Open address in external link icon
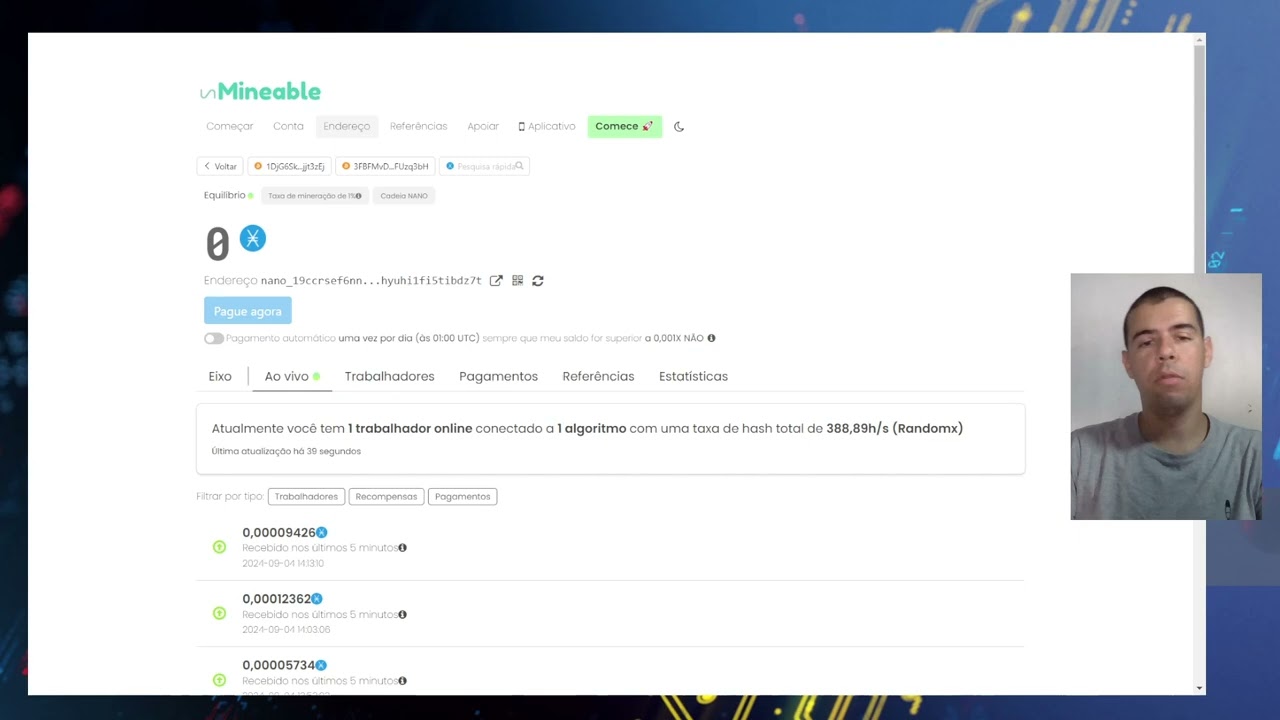This screenshot has height=720, width=1280. point(496,281)
